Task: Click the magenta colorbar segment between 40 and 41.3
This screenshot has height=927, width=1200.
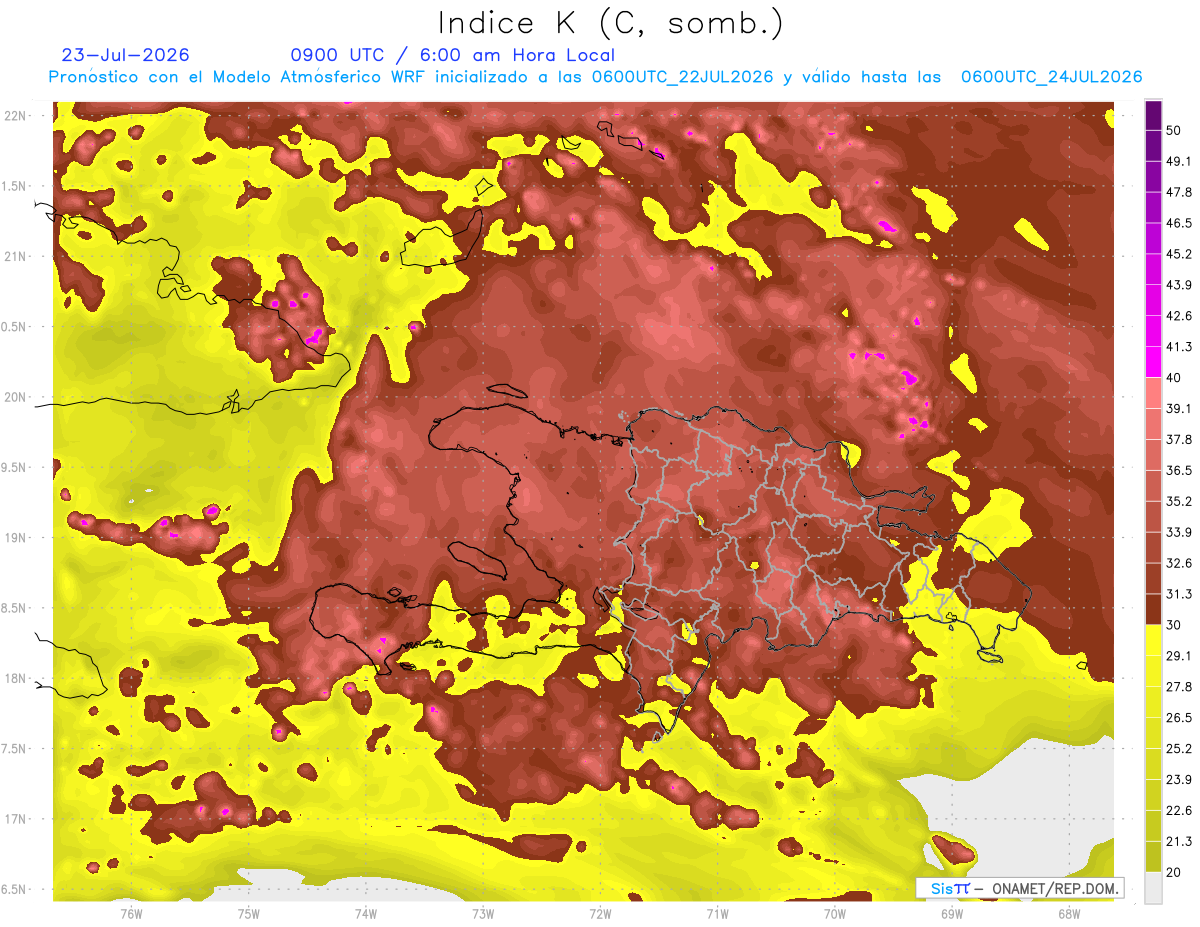Action: click(x=1153, y=362)
